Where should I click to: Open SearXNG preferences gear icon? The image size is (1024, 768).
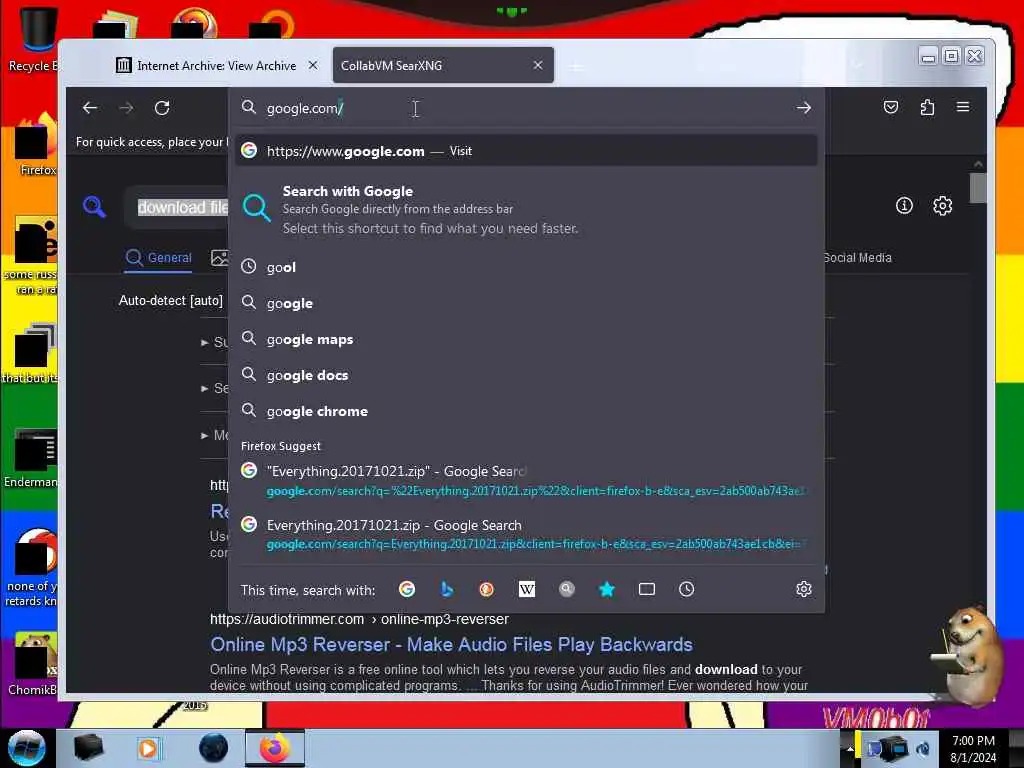click(x=942, y=206)
